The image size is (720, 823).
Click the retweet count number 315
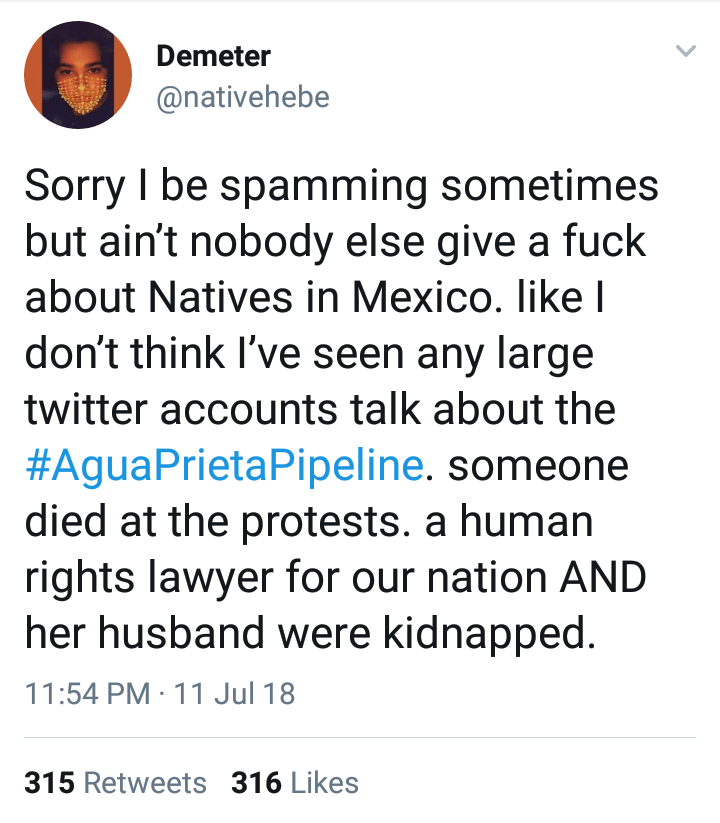[50, 782]
